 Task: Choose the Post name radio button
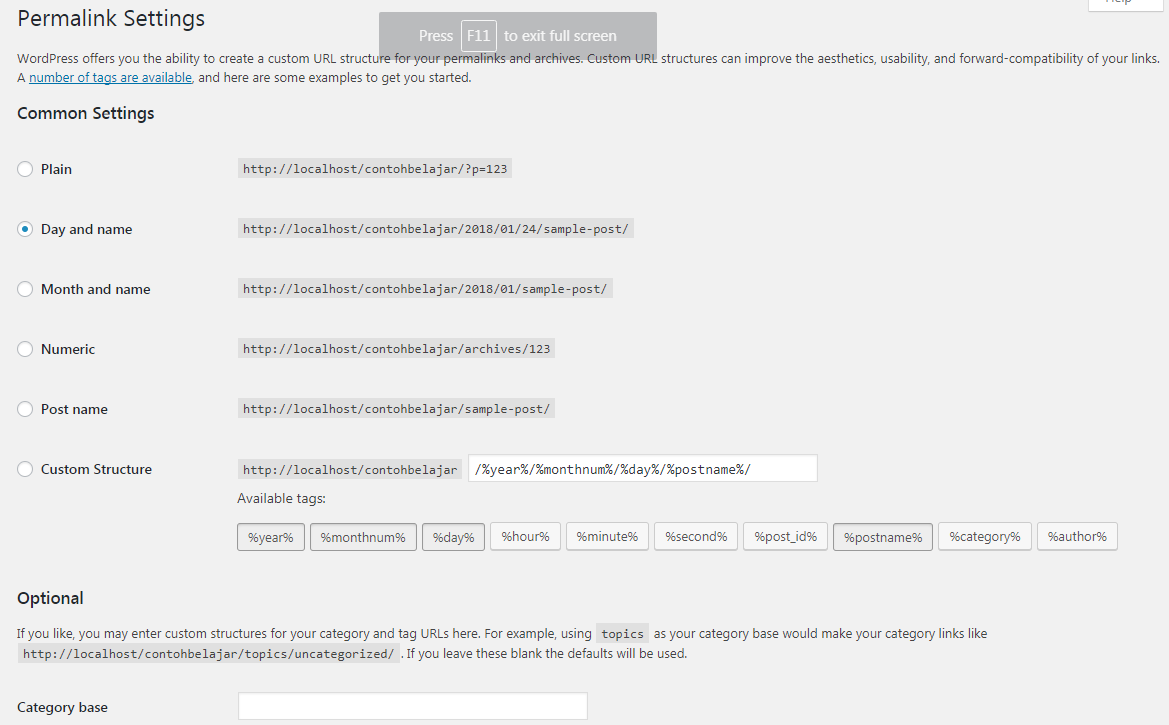[x=25, y=409]
